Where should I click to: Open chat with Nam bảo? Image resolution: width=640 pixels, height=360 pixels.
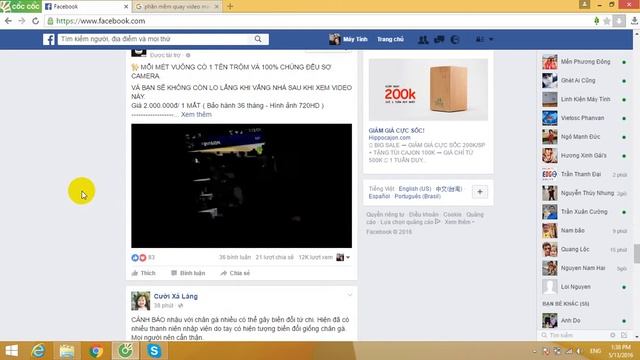pos(585,231)
